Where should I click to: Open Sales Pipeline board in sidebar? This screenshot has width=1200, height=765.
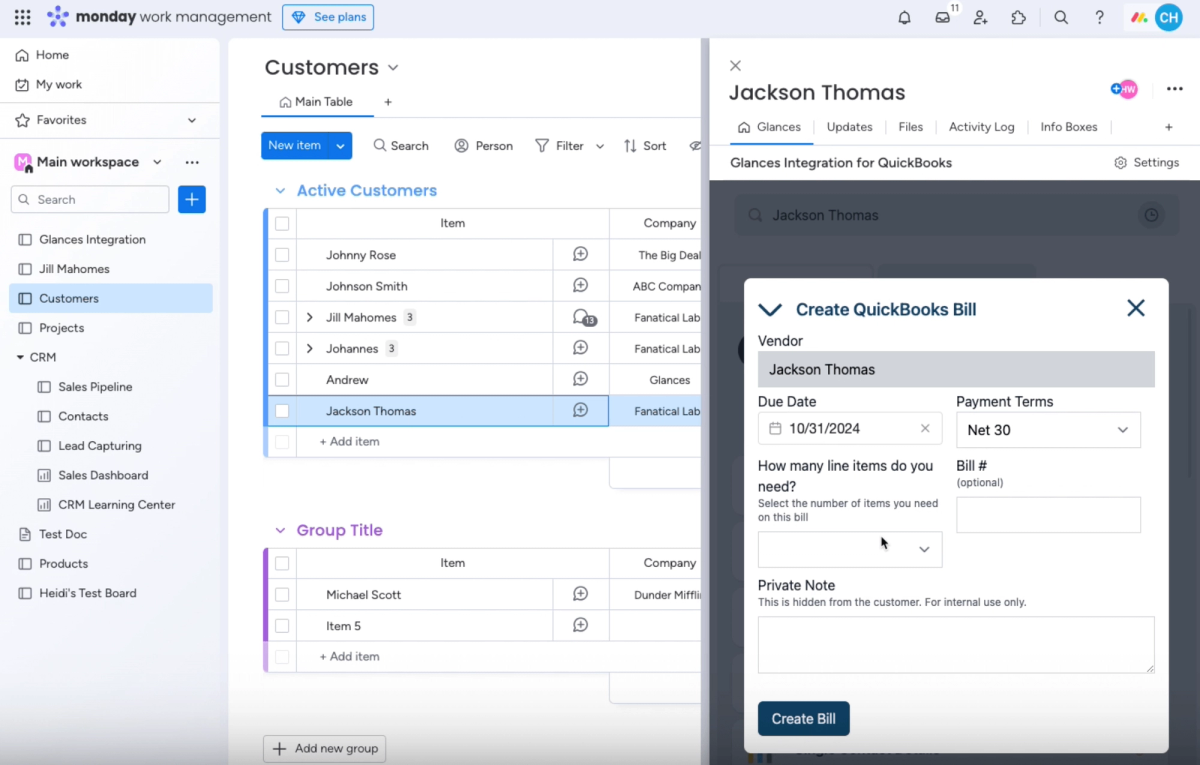(95, 387)
